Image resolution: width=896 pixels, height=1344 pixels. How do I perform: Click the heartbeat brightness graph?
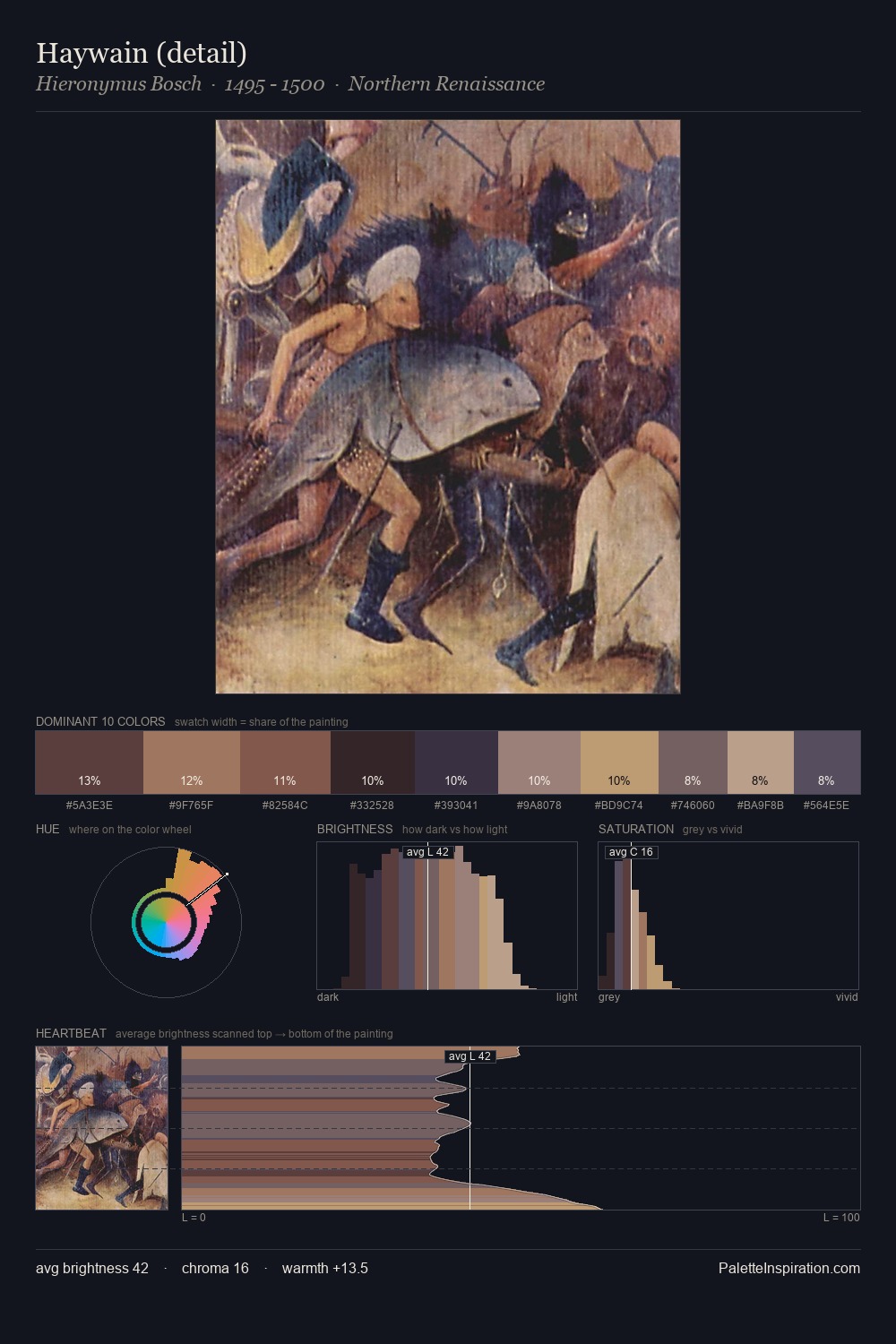click(x=521, y=1128)
